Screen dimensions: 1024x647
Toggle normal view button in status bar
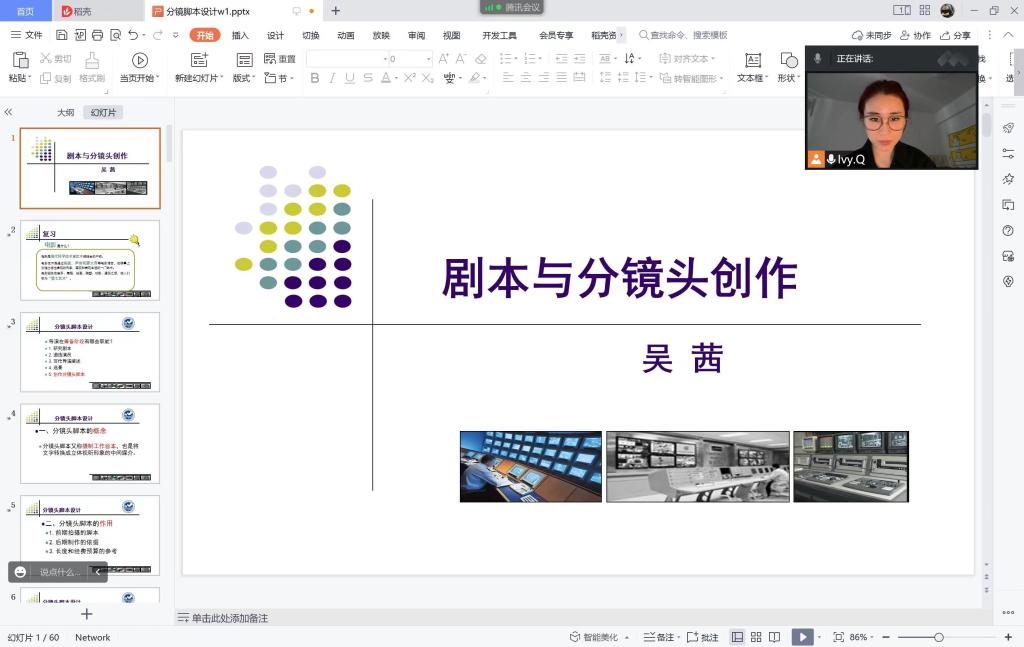click(737, 637)
